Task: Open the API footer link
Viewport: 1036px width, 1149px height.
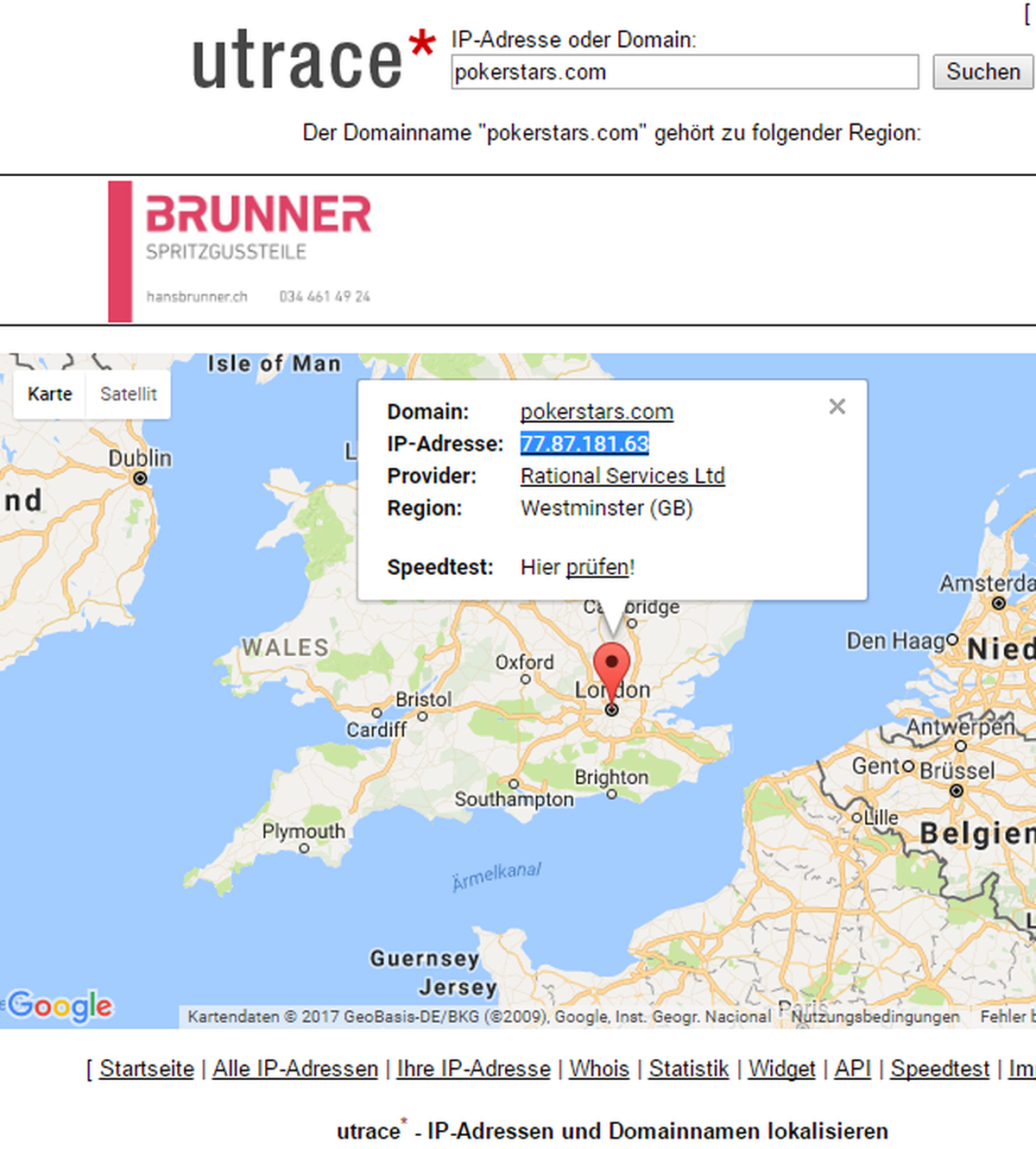Action: [x=852, y=1069]
